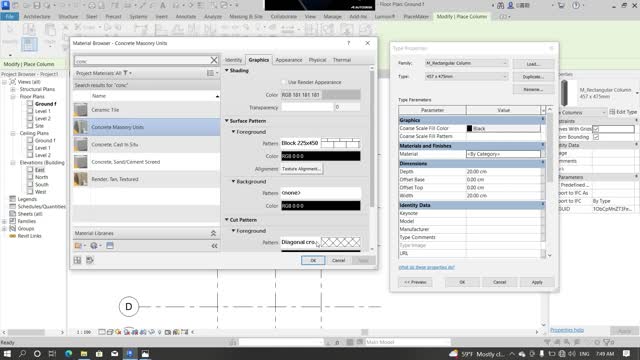Click the Ceramic Tile material thumbnail
The width and height of the screenshot is (640, 360).
tap(81, 110)
